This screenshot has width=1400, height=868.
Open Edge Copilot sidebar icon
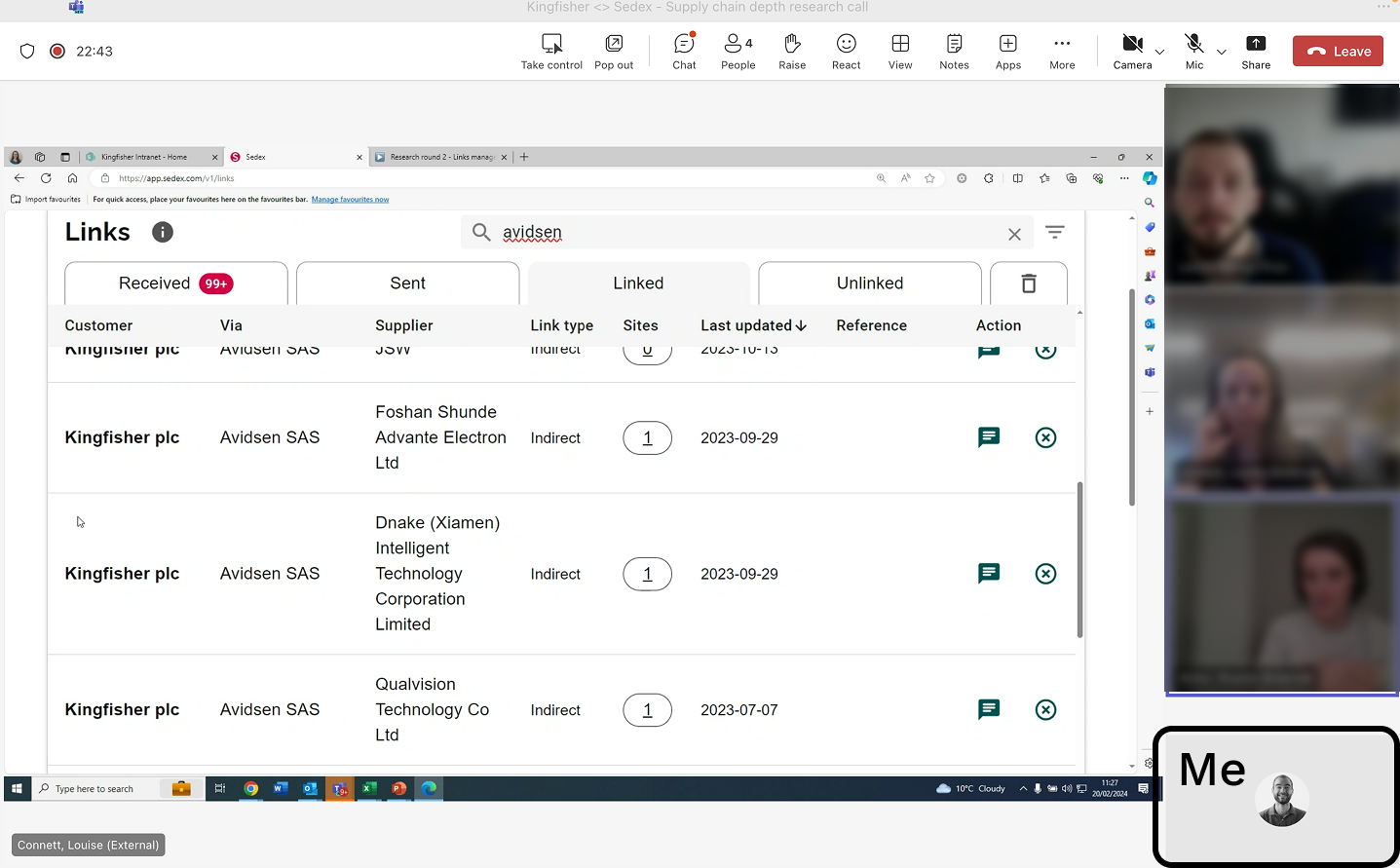[1150, 178]
